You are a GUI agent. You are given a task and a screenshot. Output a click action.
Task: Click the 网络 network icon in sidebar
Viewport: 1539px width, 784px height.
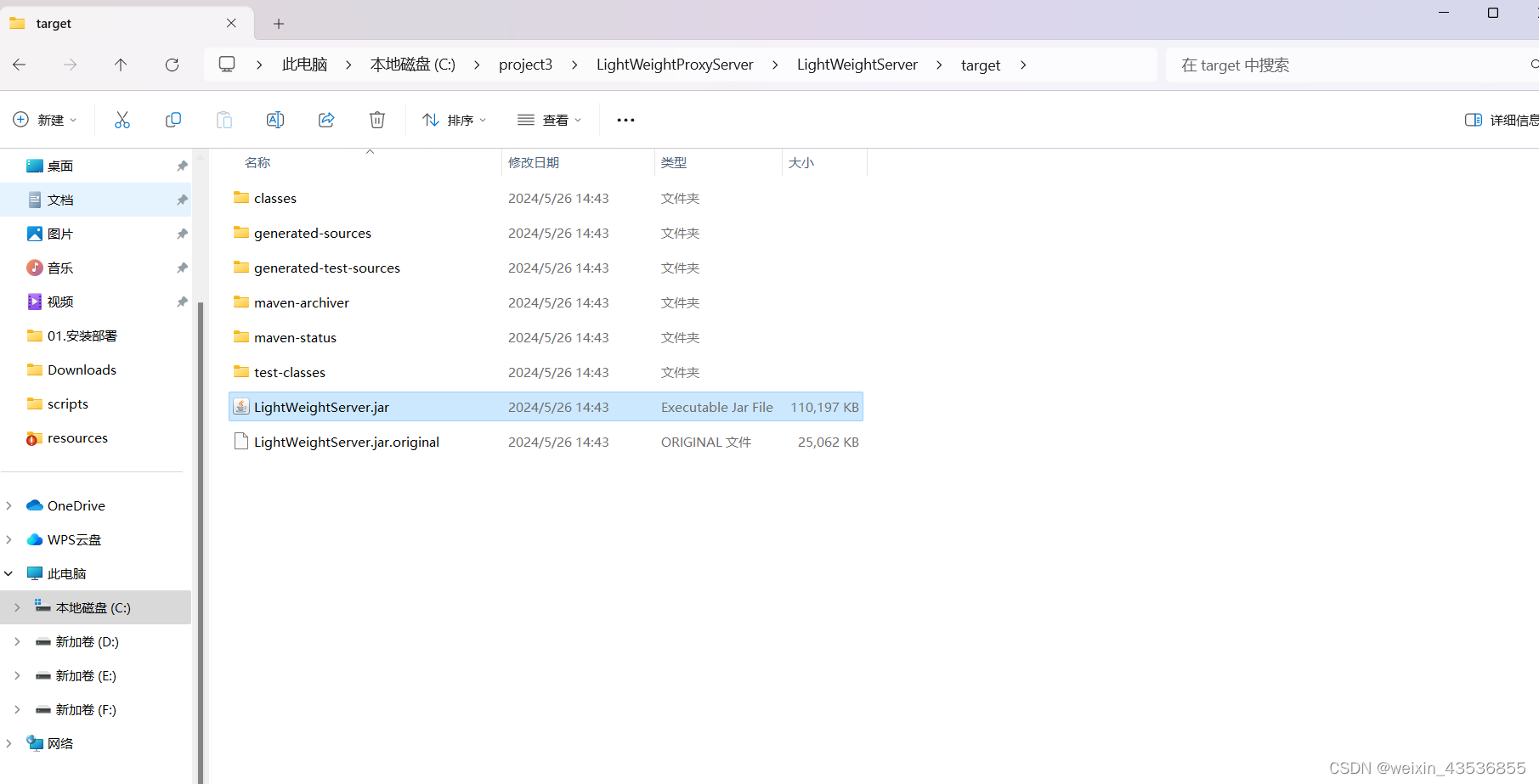click(x=35, y=743)
